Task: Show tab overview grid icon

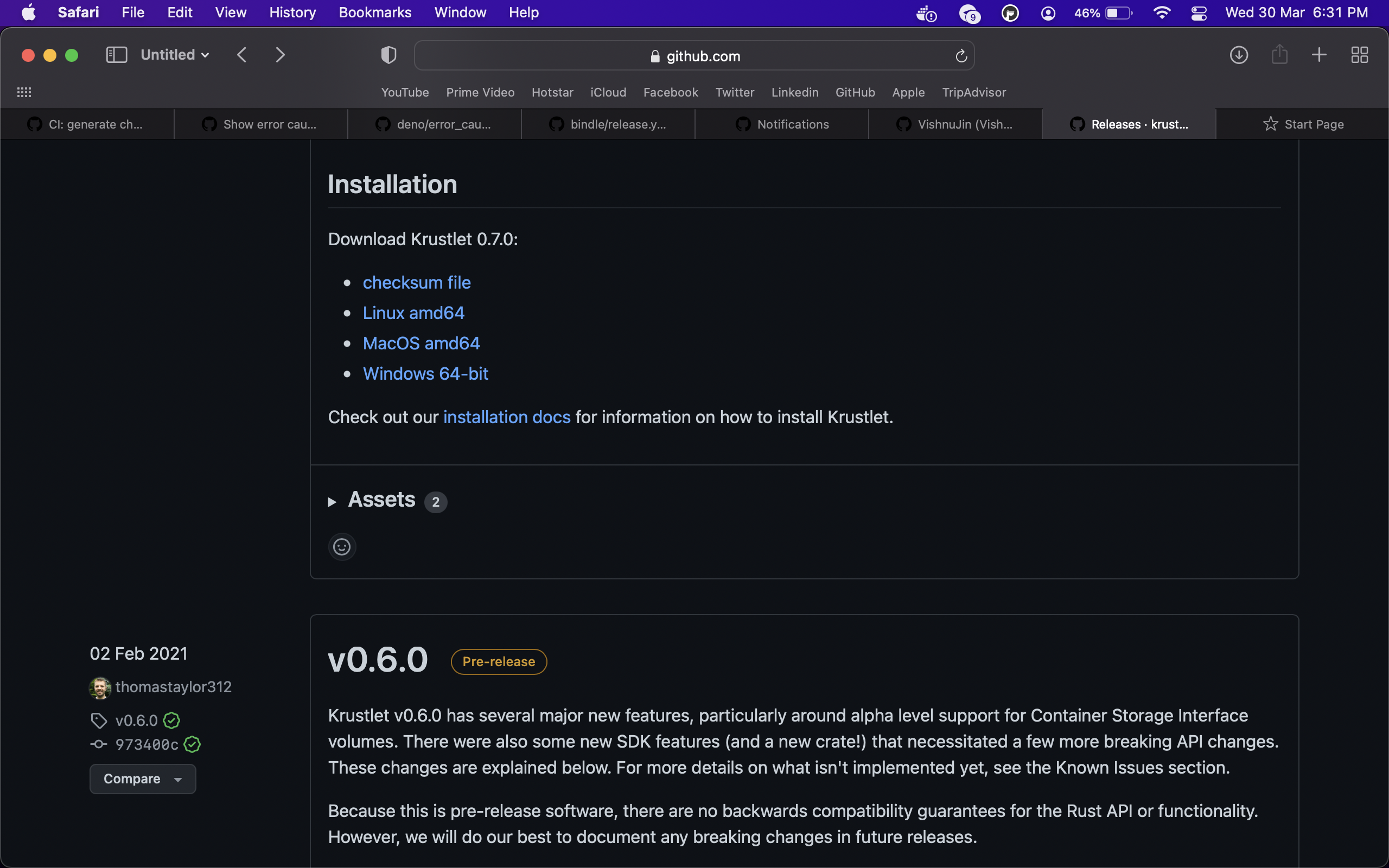Action: coord(1359,55)
